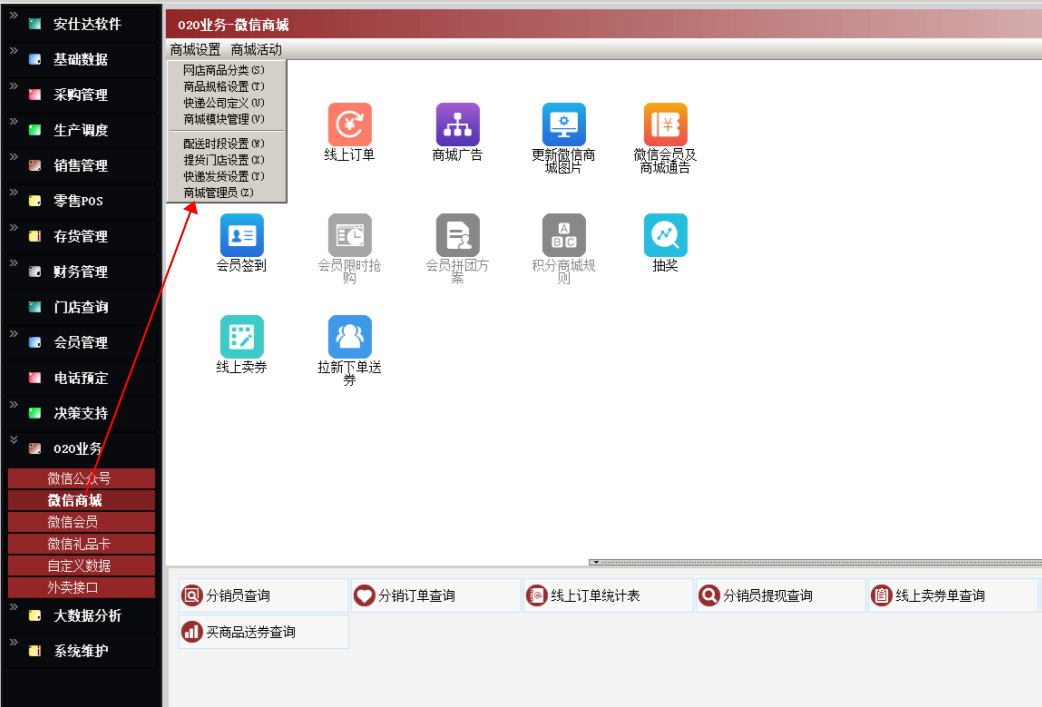
Task: Open the 商城广告 icon
Action: click(x=457, y=124)
